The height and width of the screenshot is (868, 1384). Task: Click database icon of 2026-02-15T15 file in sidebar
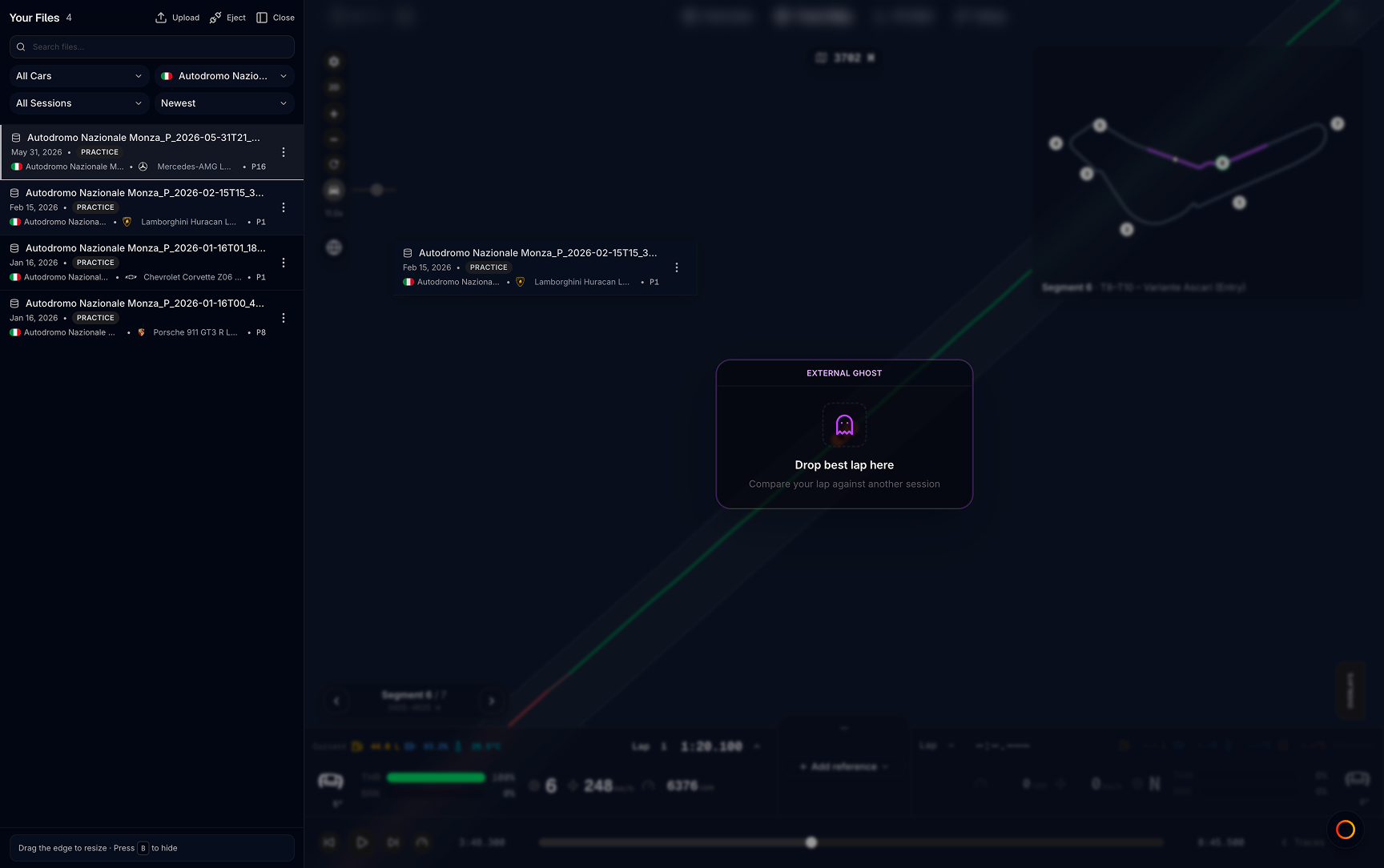click(x=14, y=193)
